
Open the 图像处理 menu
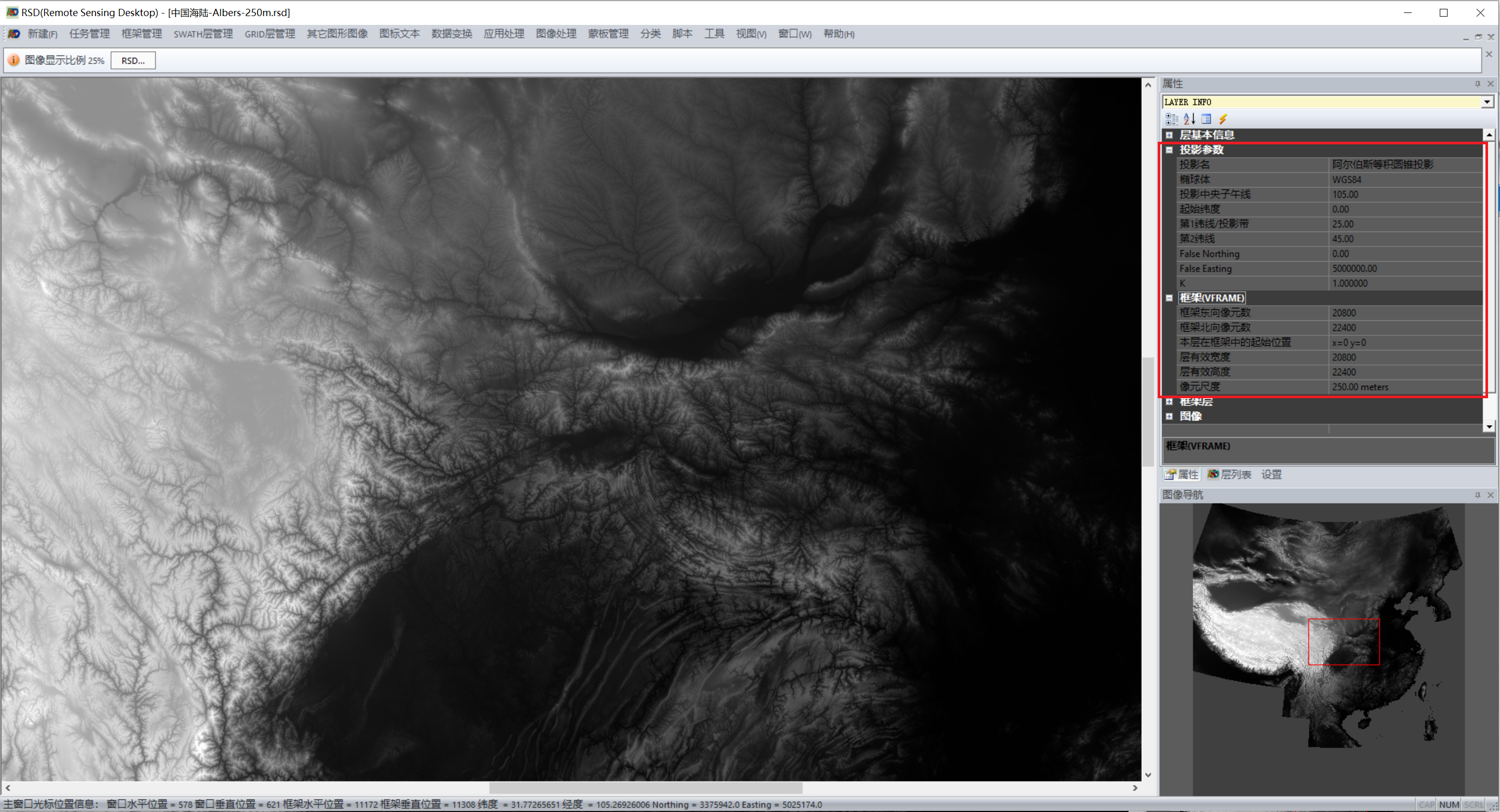pyautogui.click(x=556, y=34)
